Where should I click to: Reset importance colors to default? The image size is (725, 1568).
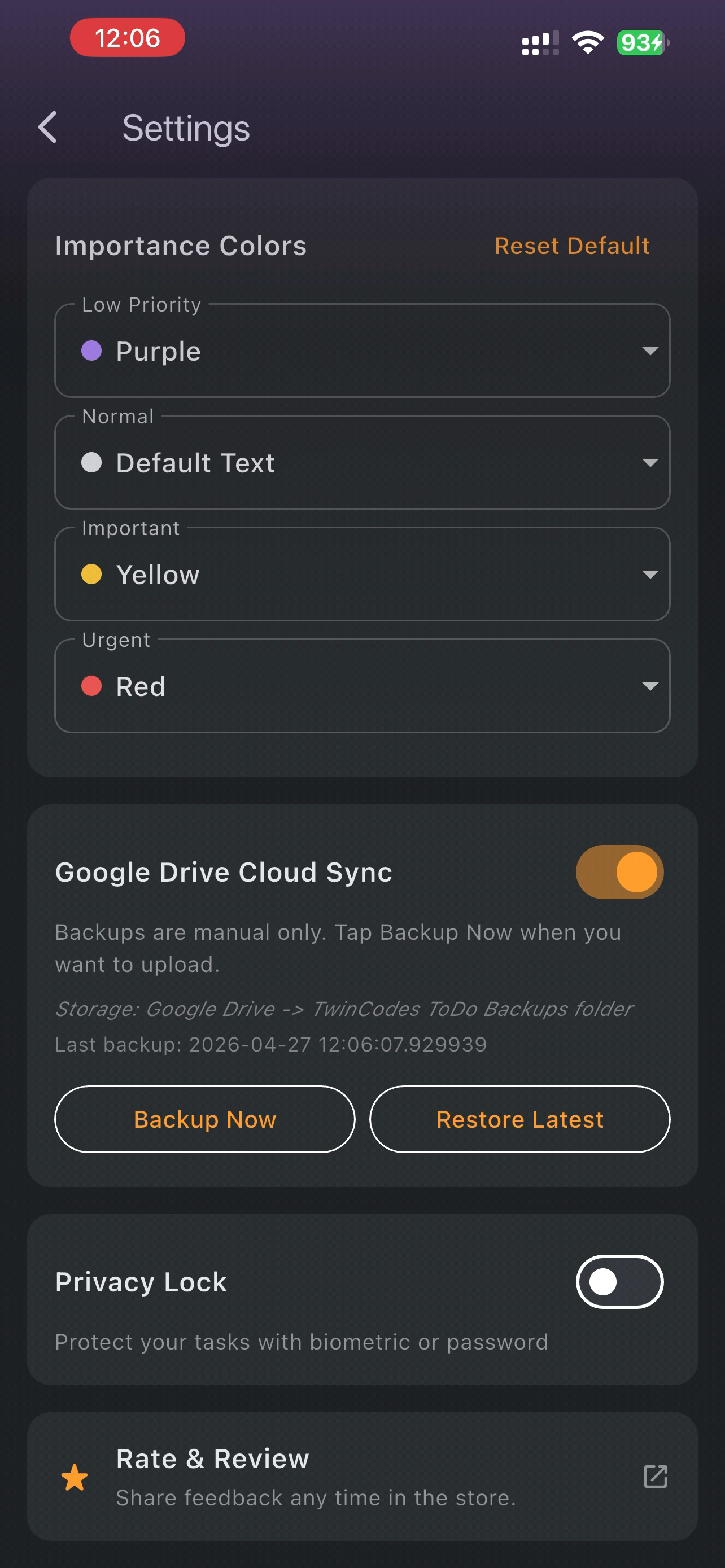(x=571, y=246)
